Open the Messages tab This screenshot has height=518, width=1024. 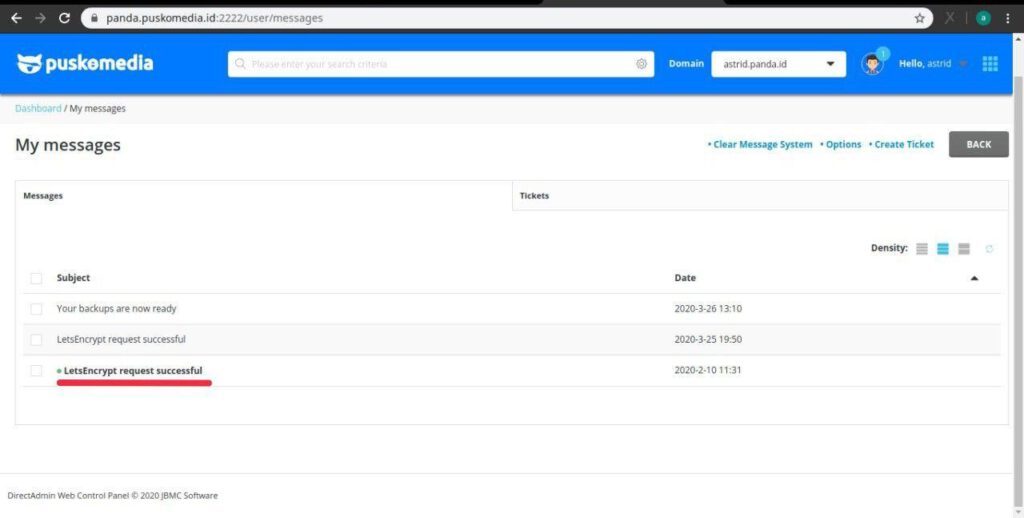click(x=43, y=196)
